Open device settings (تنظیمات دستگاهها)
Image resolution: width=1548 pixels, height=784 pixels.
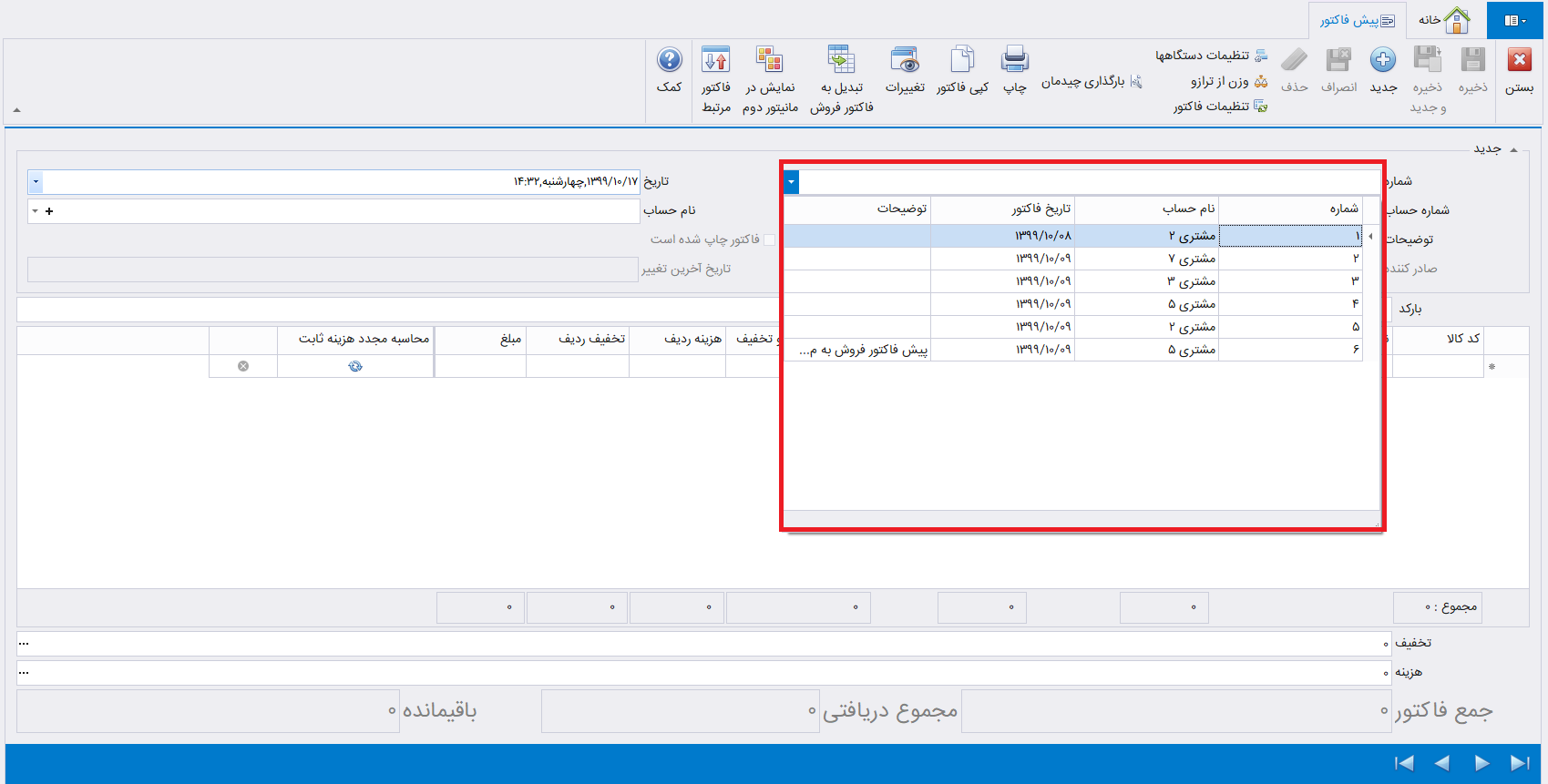(1210, 56)
